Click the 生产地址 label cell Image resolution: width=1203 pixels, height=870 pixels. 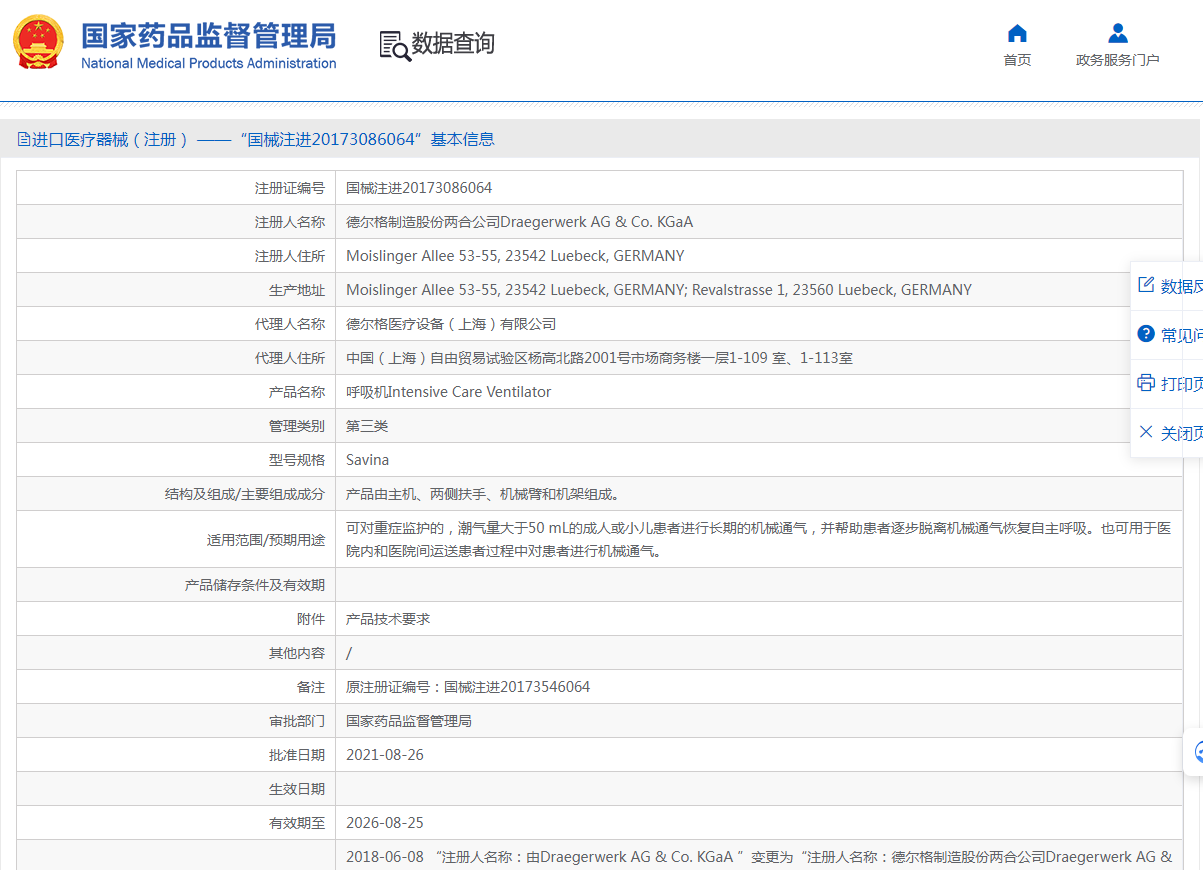pyautogui.click(x=176, y=290)
